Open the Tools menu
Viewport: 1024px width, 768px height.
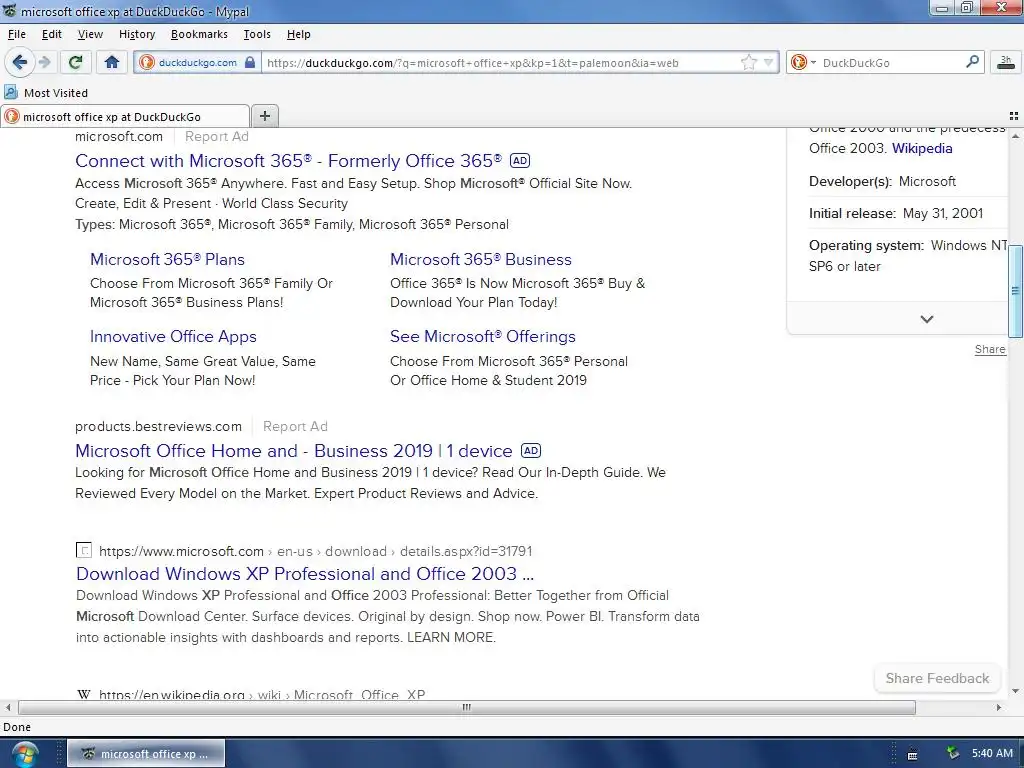[257, 34]
